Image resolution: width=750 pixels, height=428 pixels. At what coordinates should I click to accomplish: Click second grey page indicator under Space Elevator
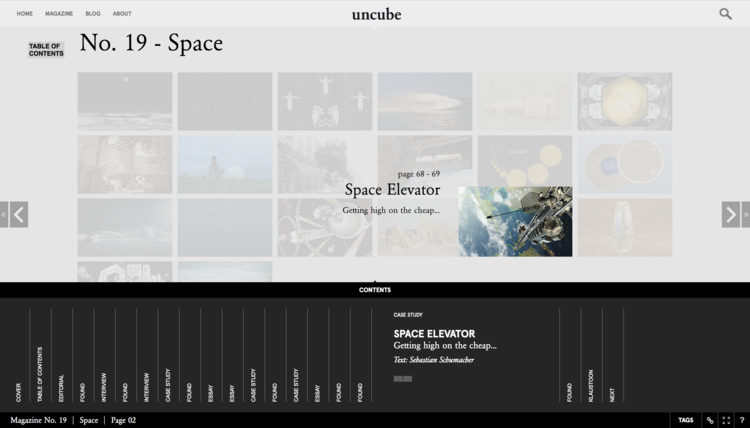pos(408,379)
